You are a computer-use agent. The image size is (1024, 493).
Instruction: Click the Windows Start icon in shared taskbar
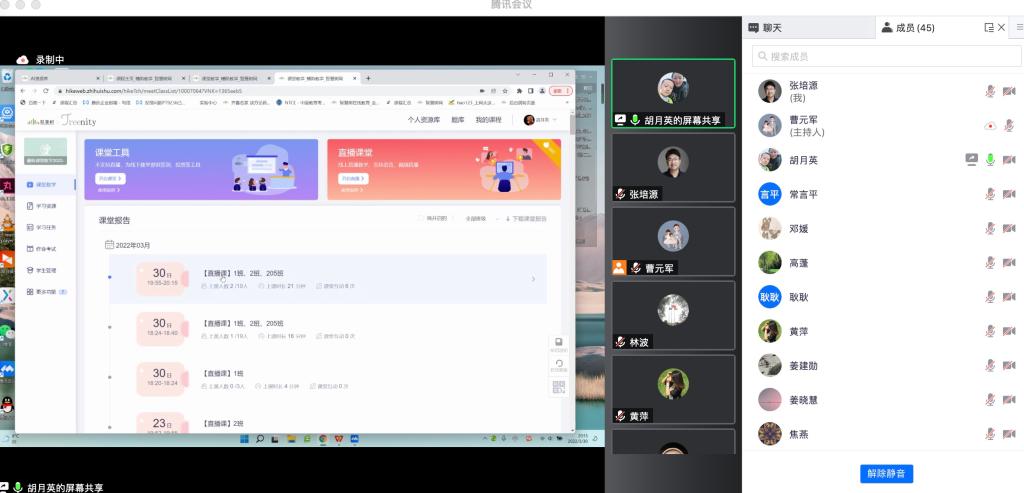point(243,438)
